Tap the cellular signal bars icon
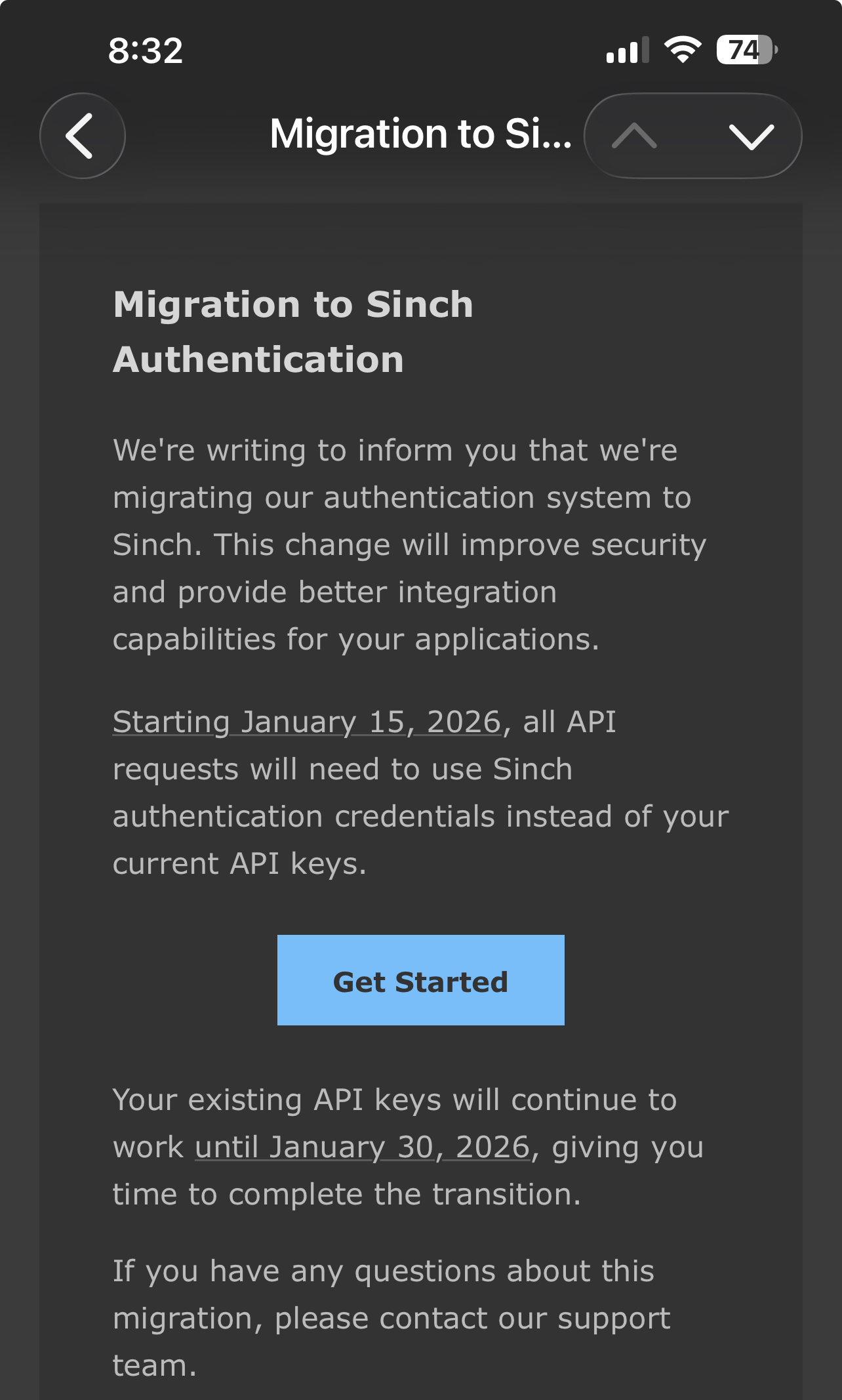Screen dimensions: 842x1400 627,51
